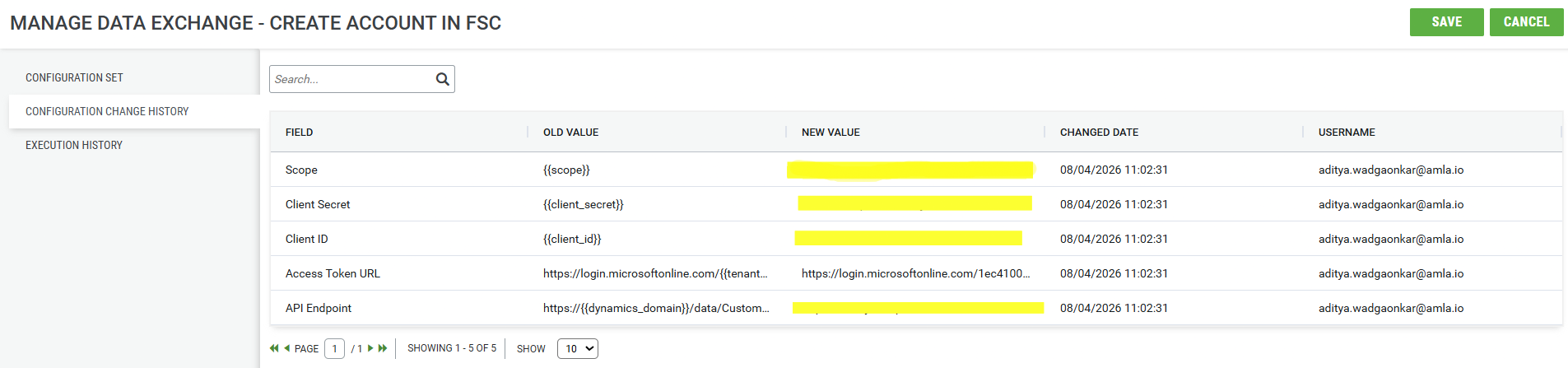Click the Showing 1 - 5 of 5 text
The width and height of the screenshot is (1568, 368).
[x=452, y=348]
